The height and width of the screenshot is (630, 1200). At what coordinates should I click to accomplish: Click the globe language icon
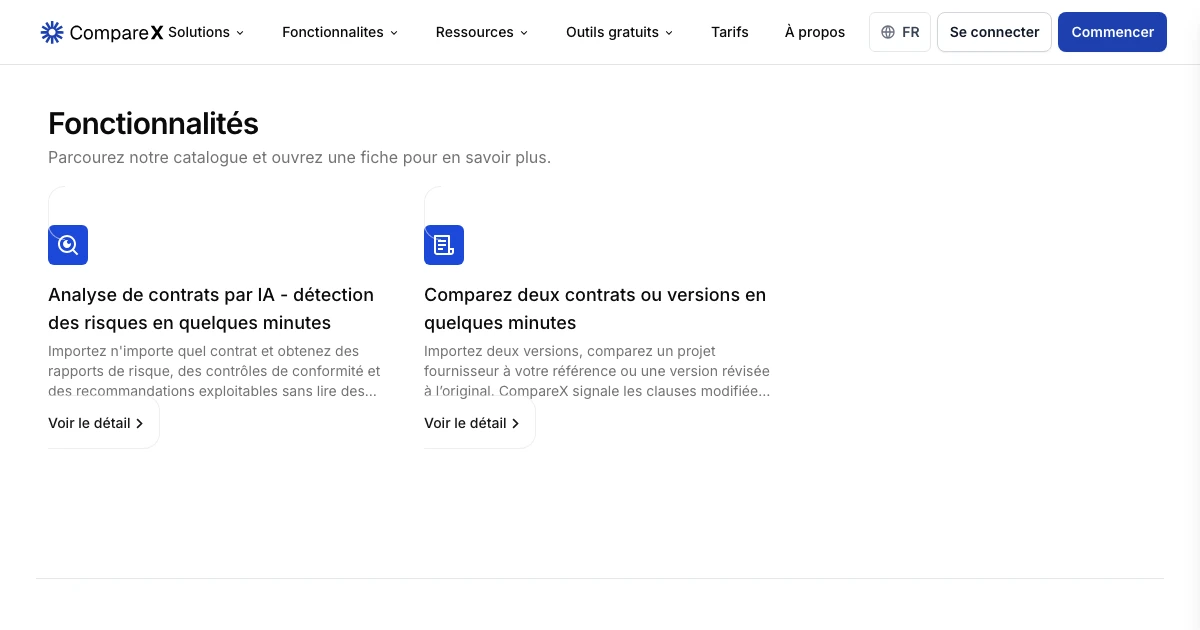click(x=888, y=32)
